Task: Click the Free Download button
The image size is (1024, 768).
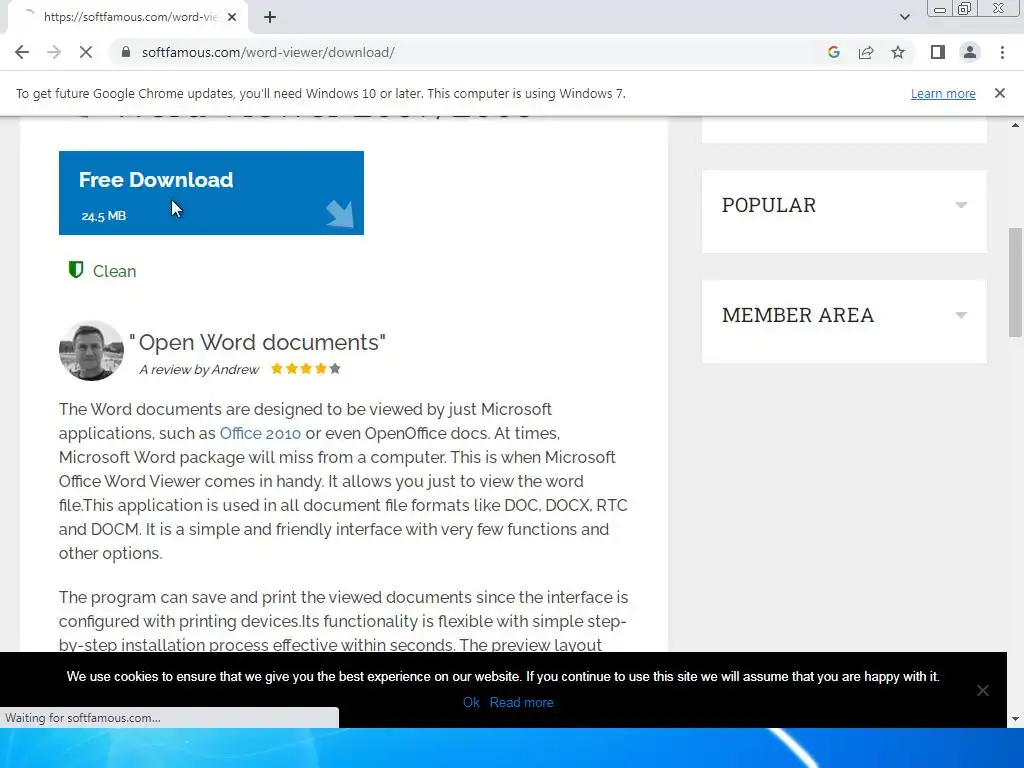Action: pos(211,193)
